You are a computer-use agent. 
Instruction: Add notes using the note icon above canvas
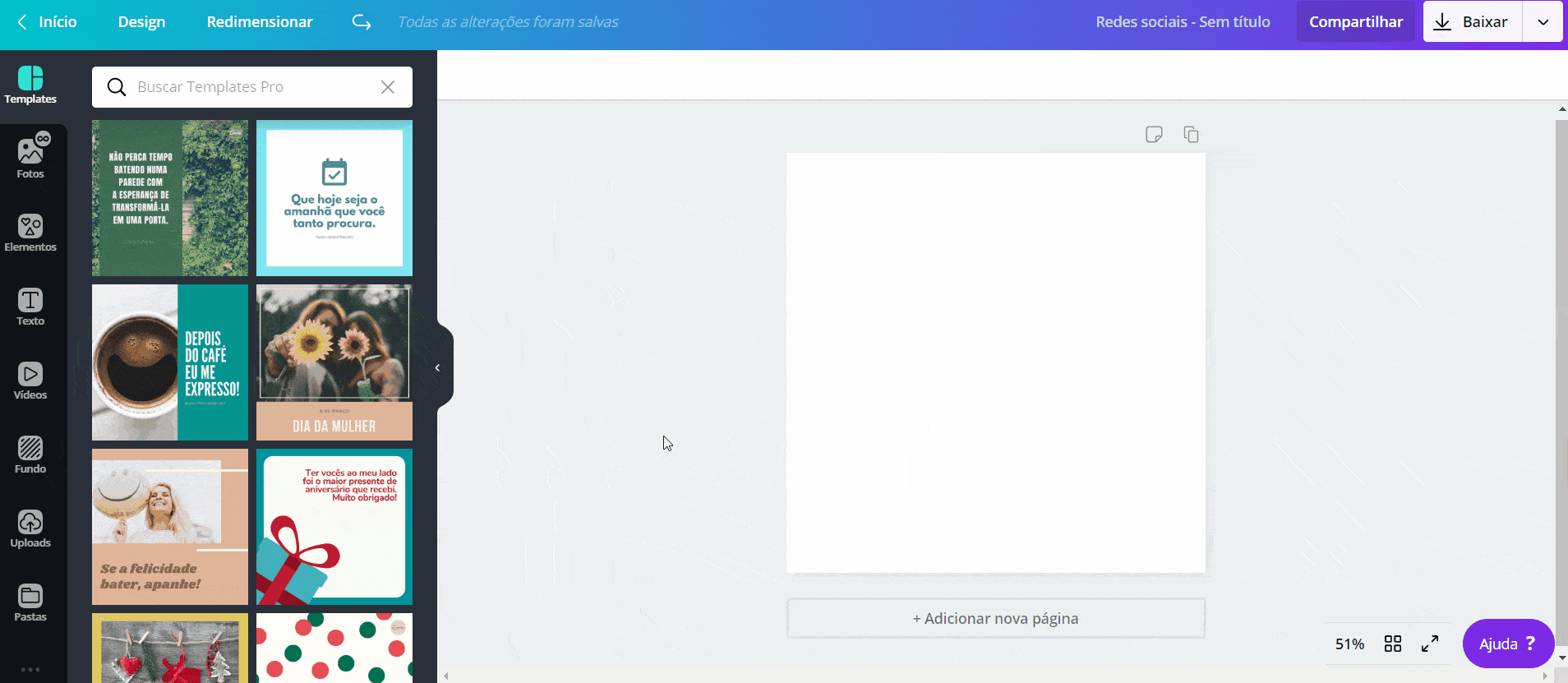(1154, 134)
